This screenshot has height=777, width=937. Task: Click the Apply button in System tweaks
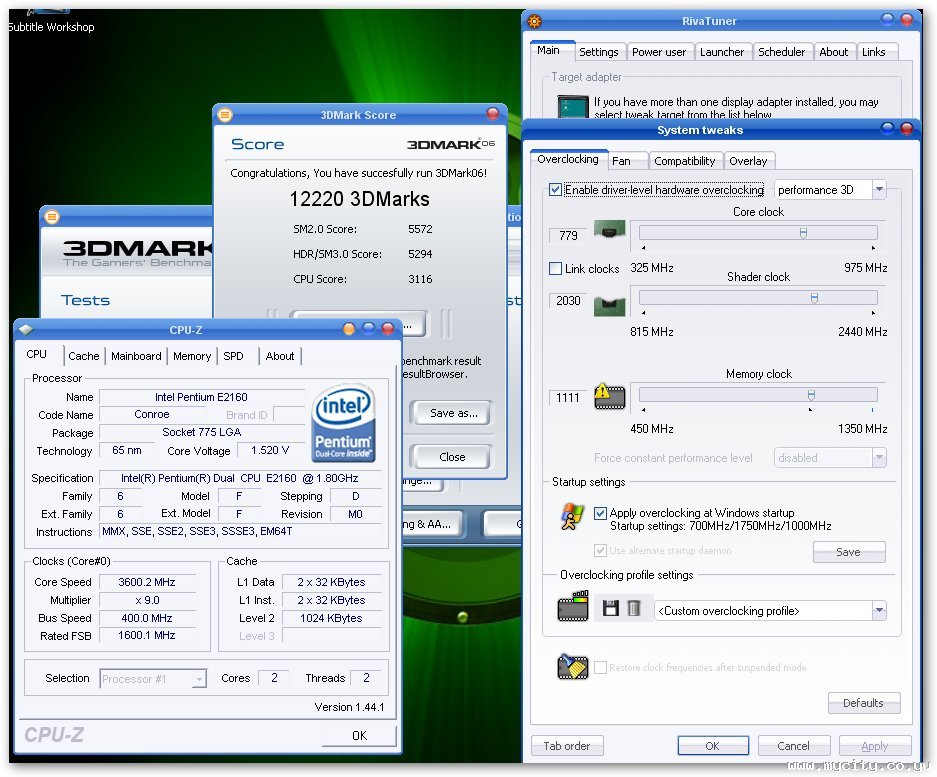(875, 746)
